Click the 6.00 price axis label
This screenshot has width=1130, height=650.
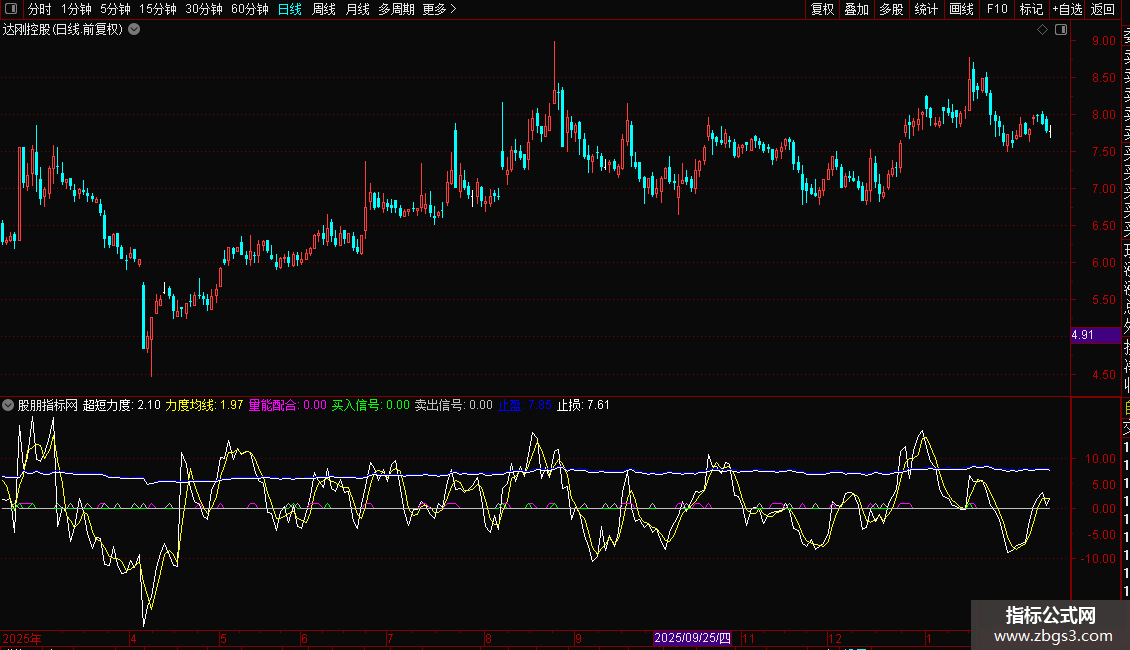pos(1104,263)
